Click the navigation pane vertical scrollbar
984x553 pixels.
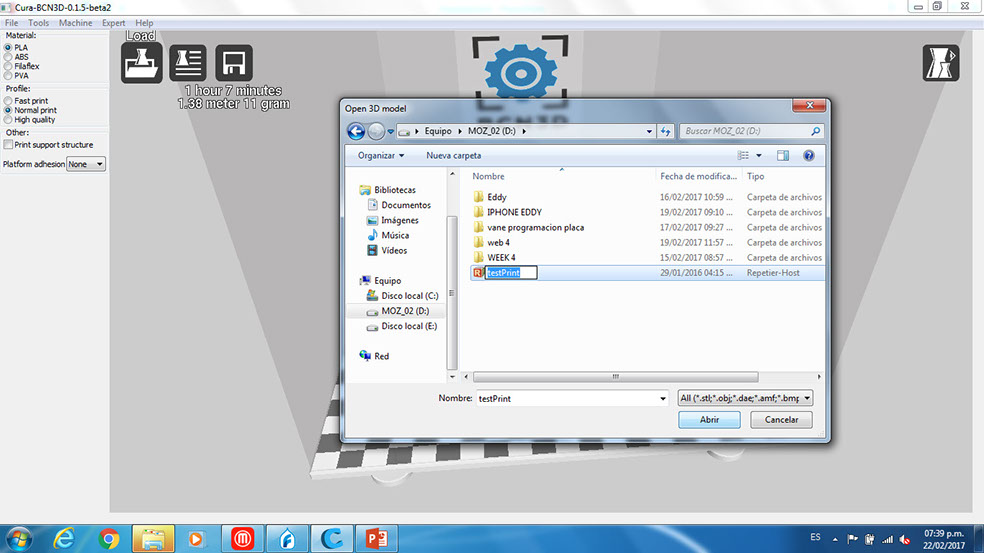click(x=452, y=293)
